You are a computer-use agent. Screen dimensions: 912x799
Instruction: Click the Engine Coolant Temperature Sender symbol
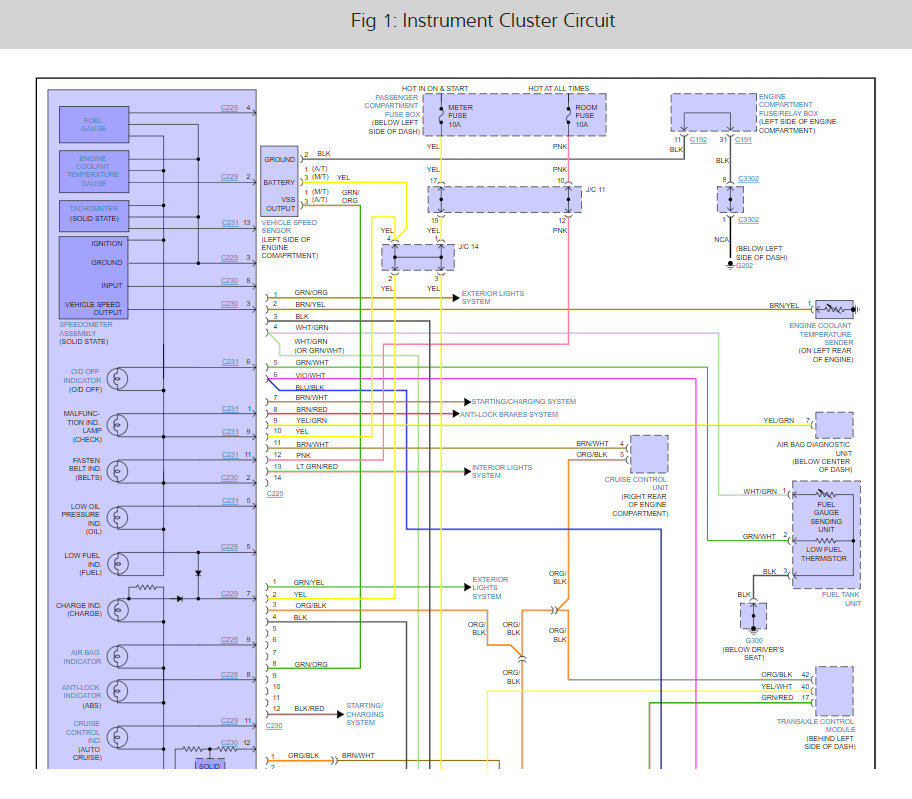835,308
